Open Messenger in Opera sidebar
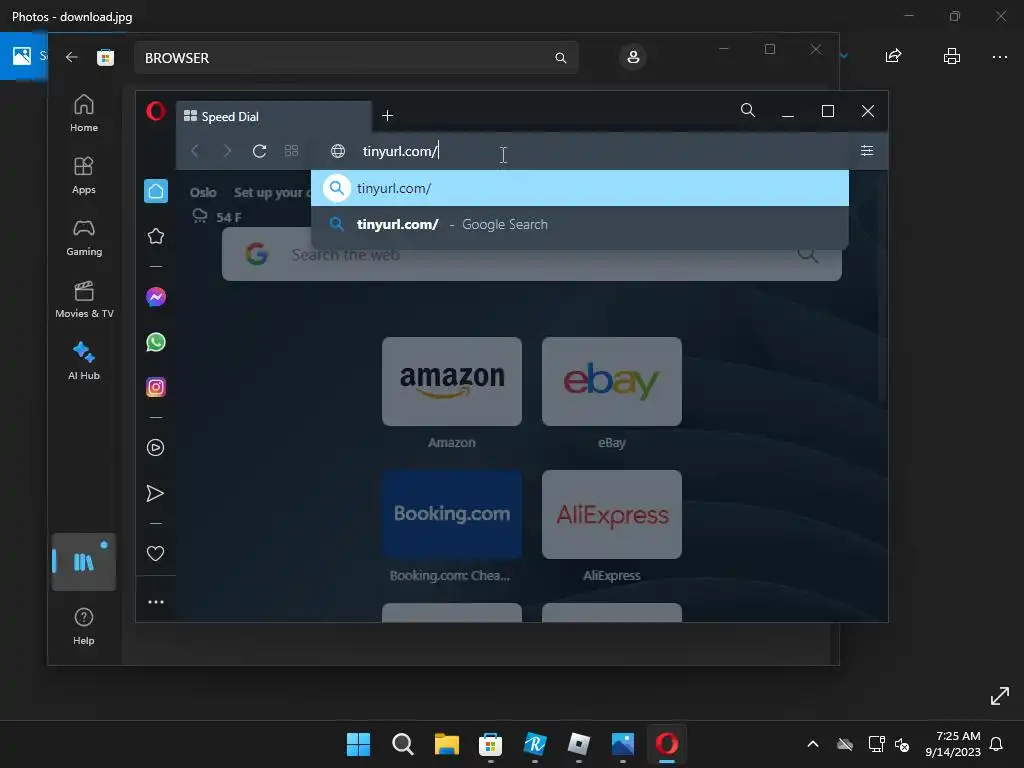 [155, 297]
